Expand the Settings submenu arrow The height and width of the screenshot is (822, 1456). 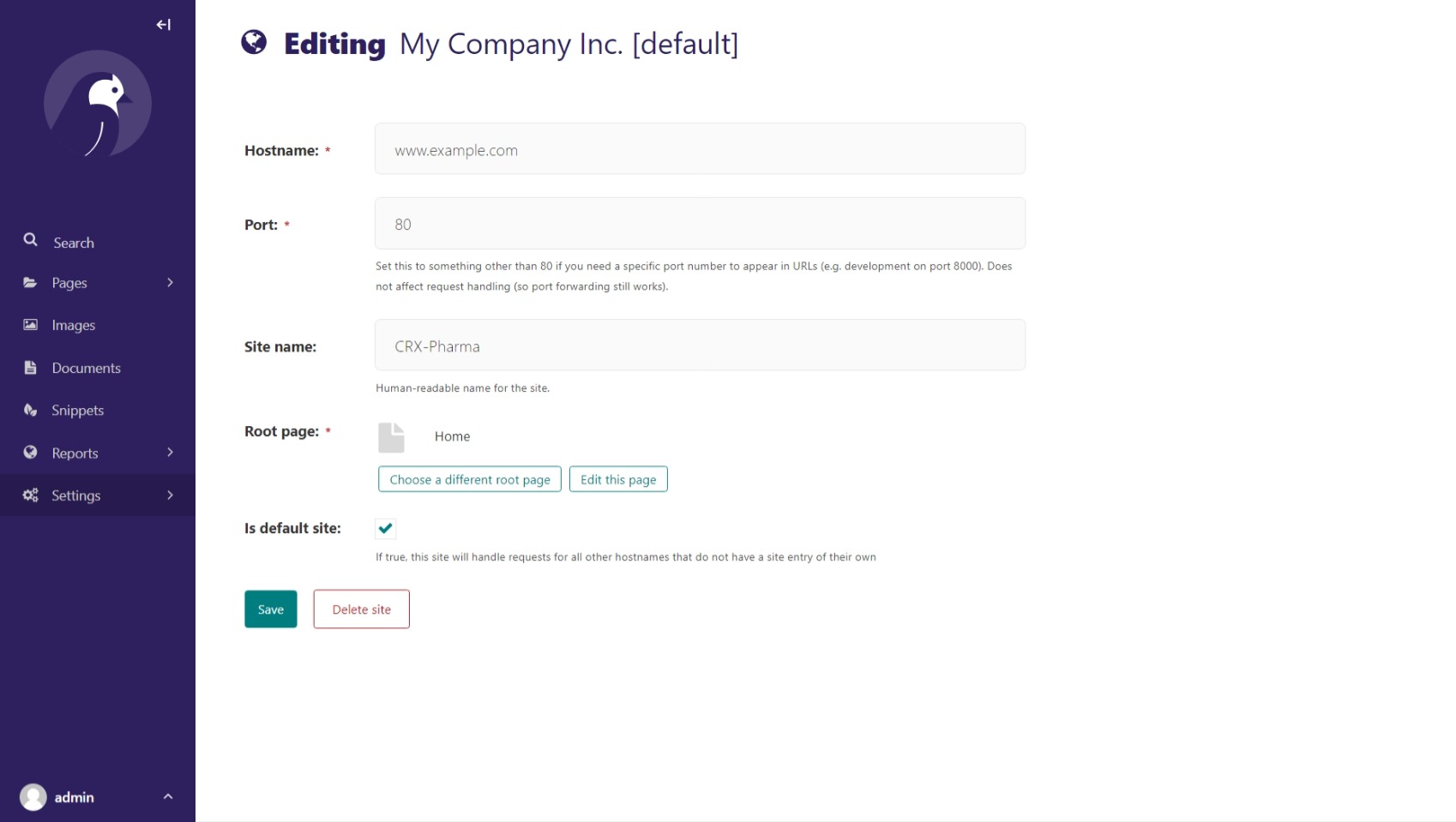click(170, 495)
